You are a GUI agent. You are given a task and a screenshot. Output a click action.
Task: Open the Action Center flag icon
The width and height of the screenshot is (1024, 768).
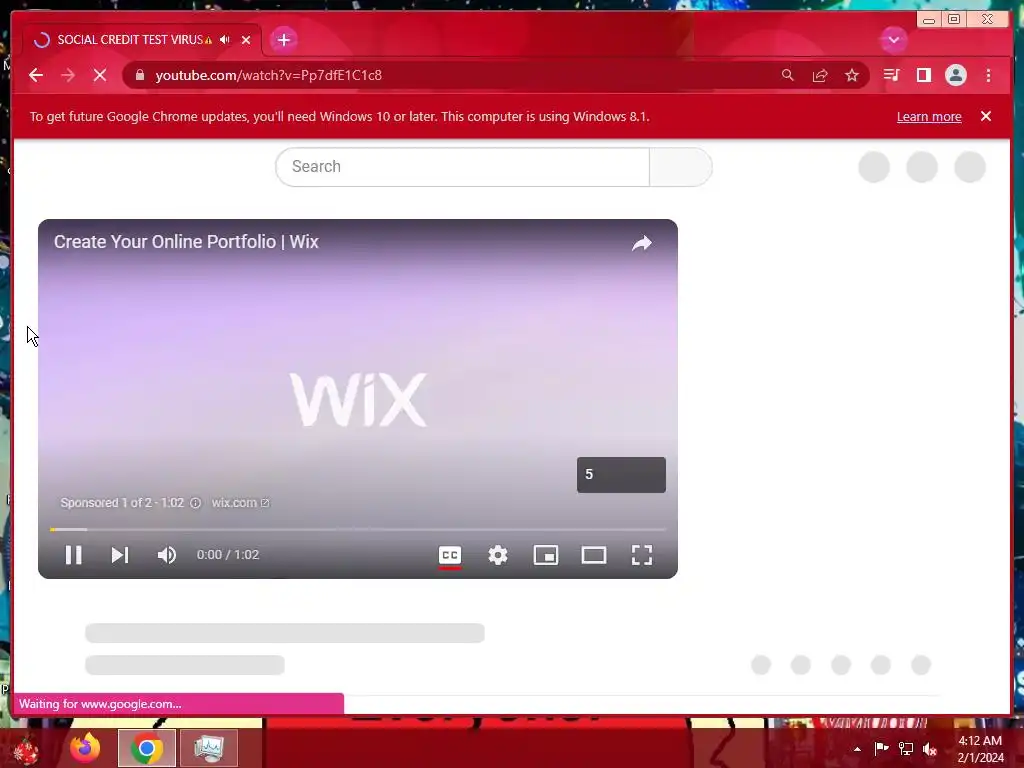click(x=881, y=748)
